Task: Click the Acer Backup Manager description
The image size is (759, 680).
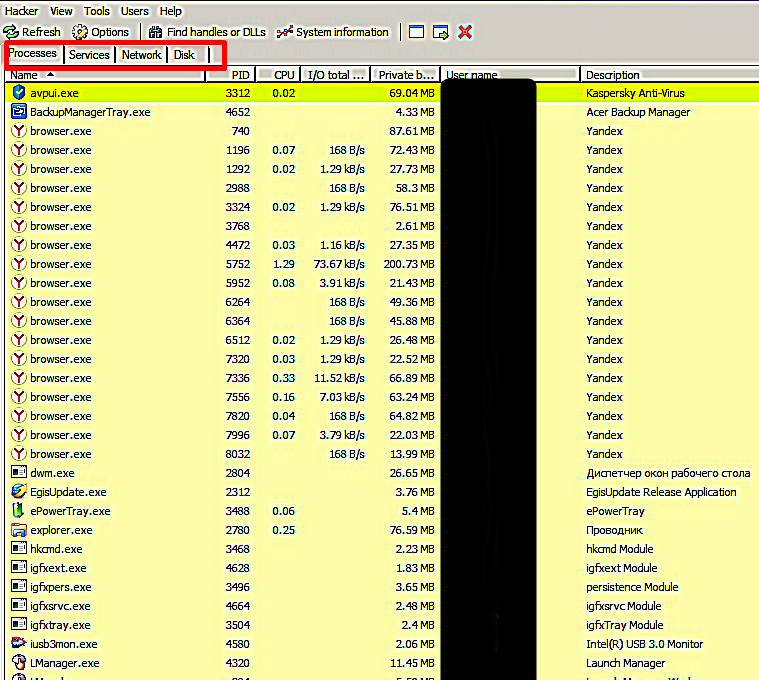Action: [638, 112]
